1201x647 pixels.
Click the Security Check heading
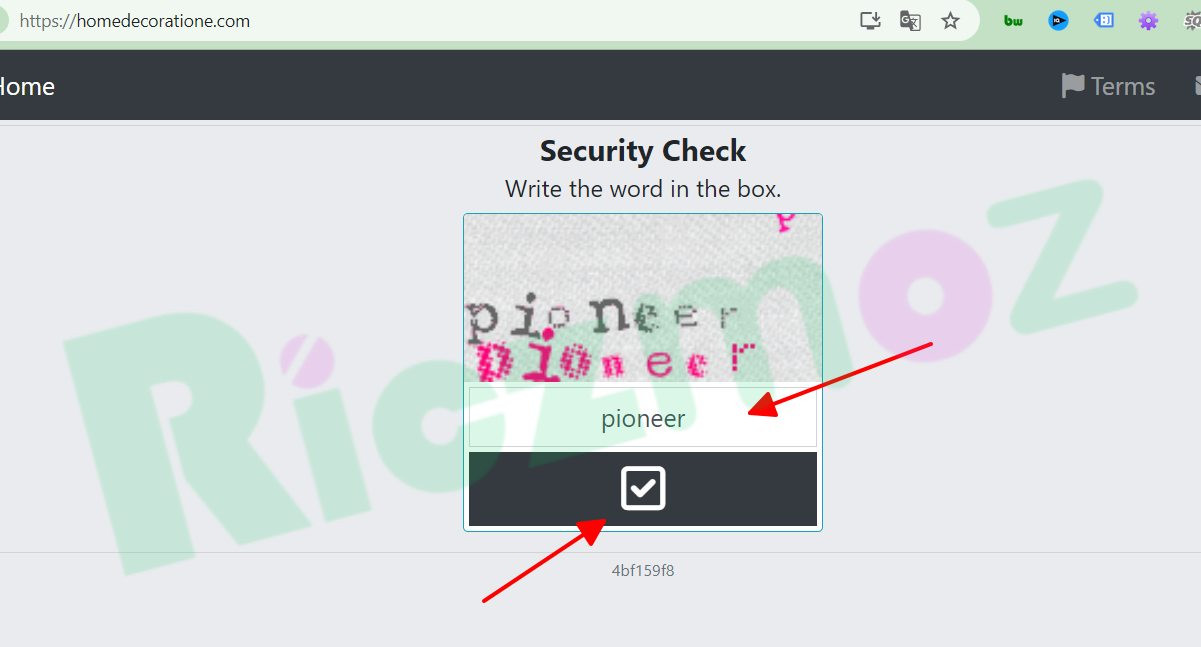(643, 151)
